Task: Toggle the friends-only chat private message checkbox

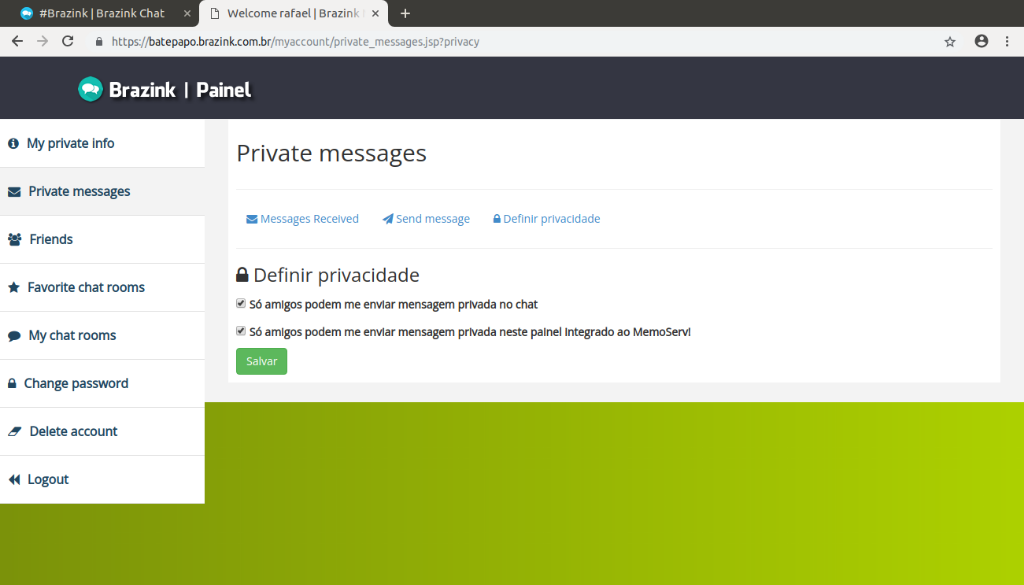Action: click(x=241, y=303)
